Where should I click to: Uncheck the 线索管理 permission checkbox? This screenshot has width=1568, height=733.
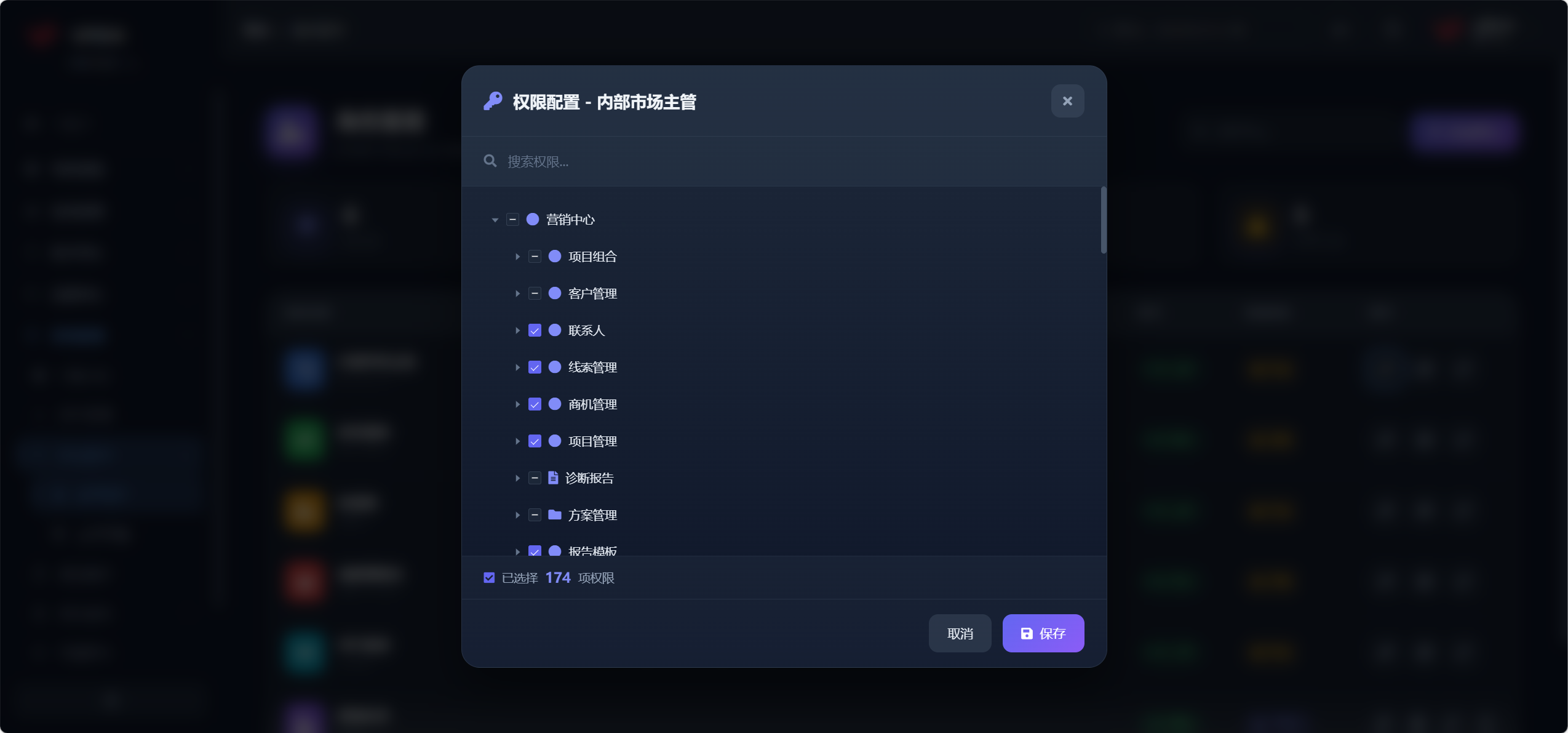click(535, 367)
